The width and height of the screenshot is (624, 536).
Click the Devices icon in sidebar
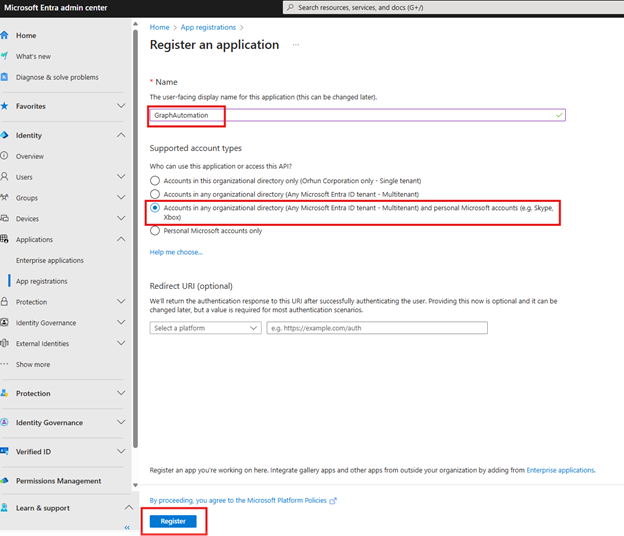[5, 219]
